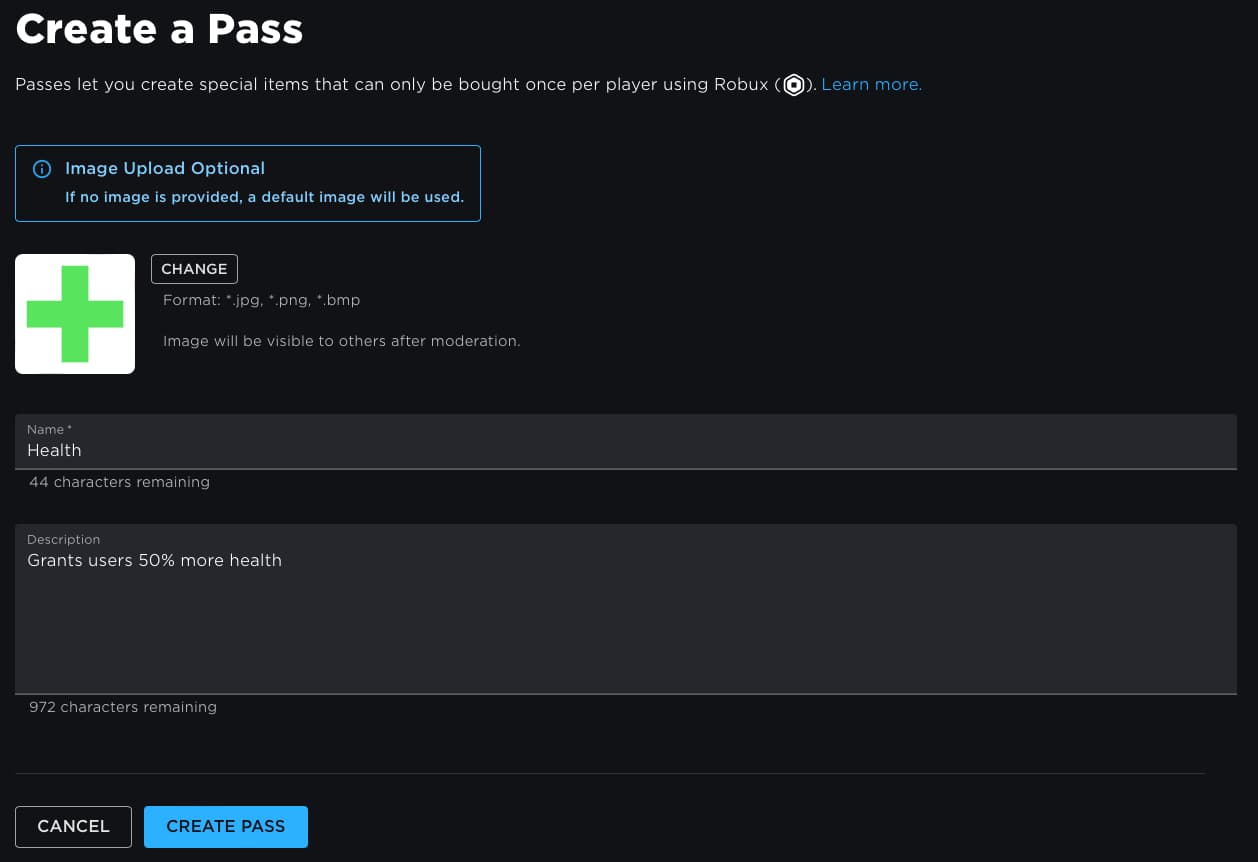Viewport: 1258px width, 862px height.
Task: Click the Name field label
Action: (46, 429)
